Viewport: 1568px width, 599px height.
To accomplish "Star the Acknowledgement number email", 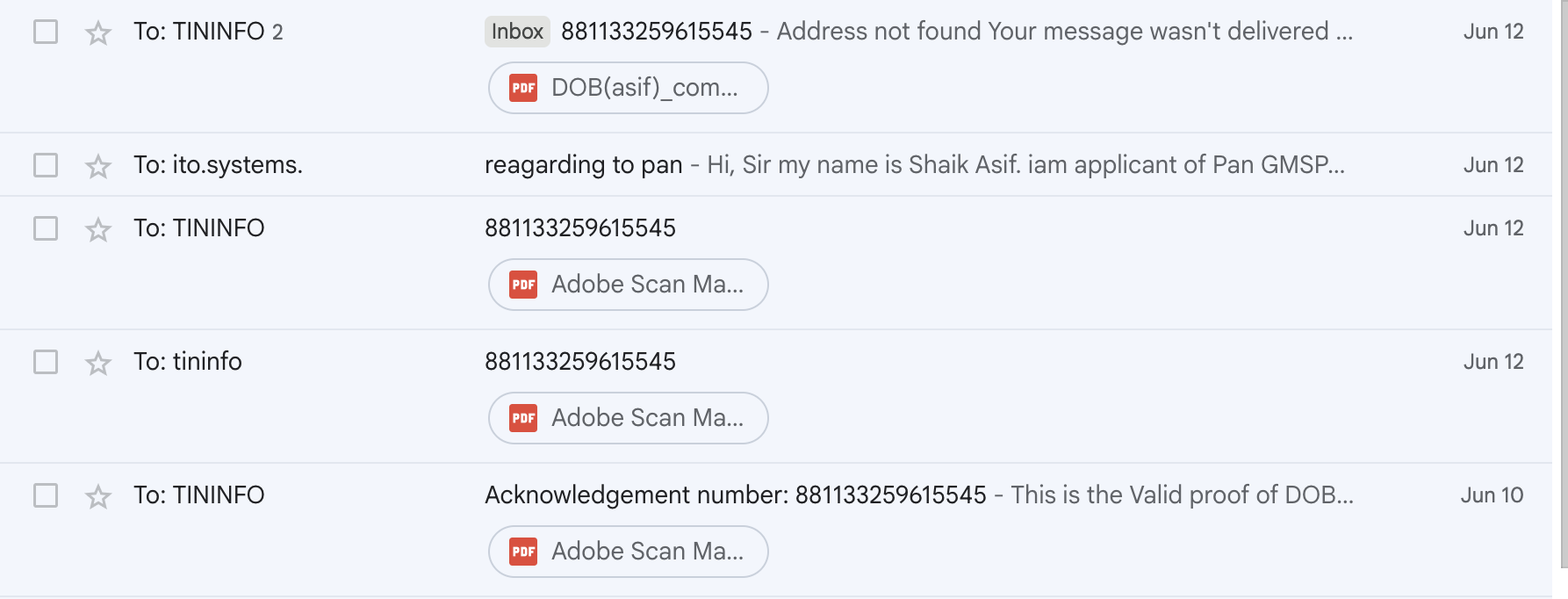I will [x=98, y=496].
